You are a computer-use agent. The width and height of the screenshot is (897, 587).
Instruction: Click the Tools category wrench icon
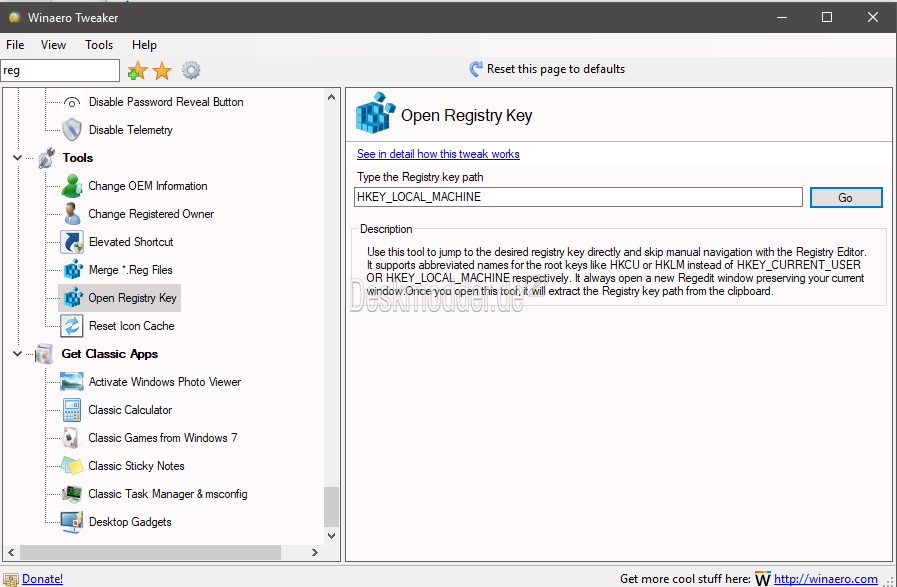point(47,158)
